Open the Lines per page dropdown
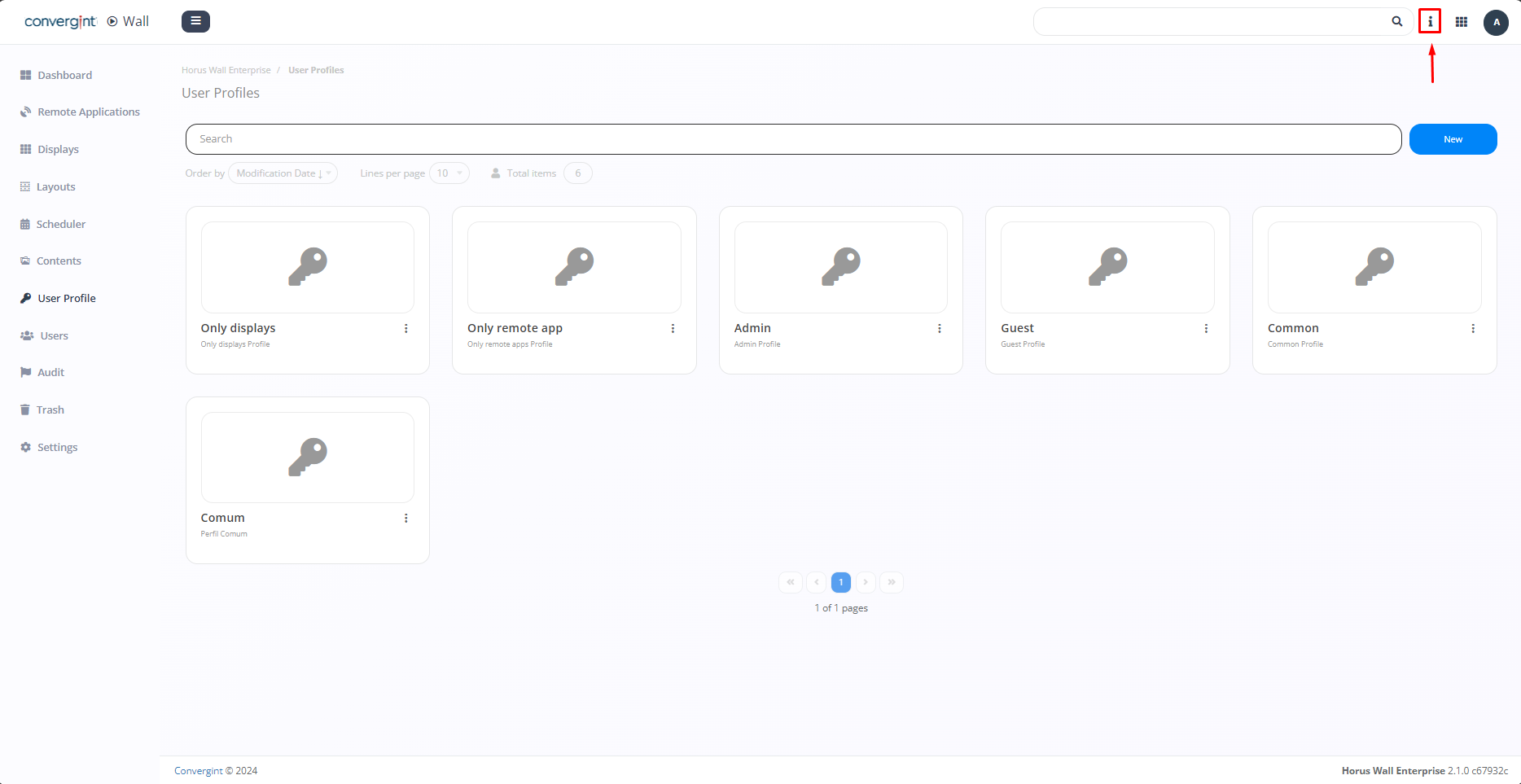 pyautogui.click(x=449, y=173)
